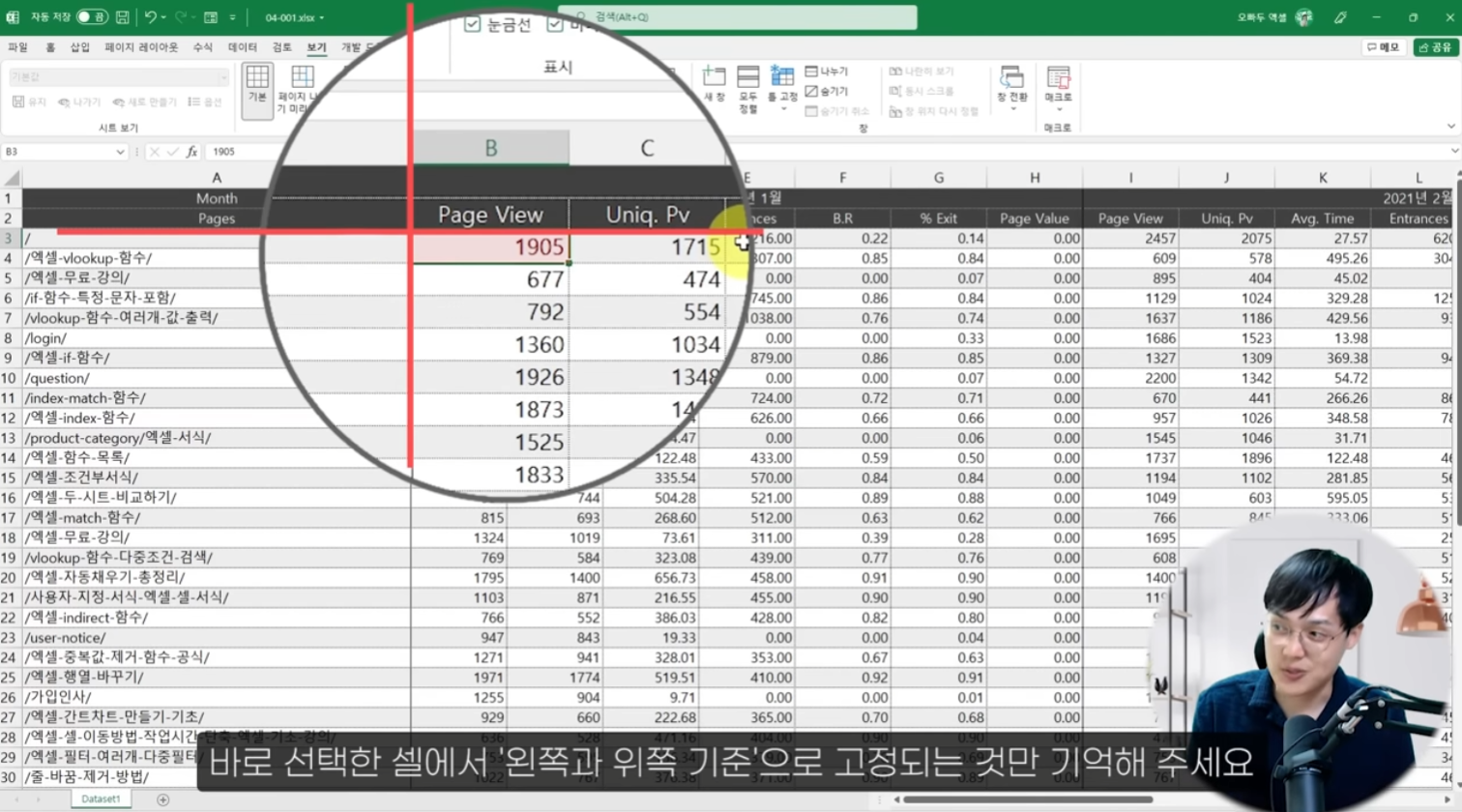
Task: Collapse the ribbon with the chevron
Action: point(1450,127)
